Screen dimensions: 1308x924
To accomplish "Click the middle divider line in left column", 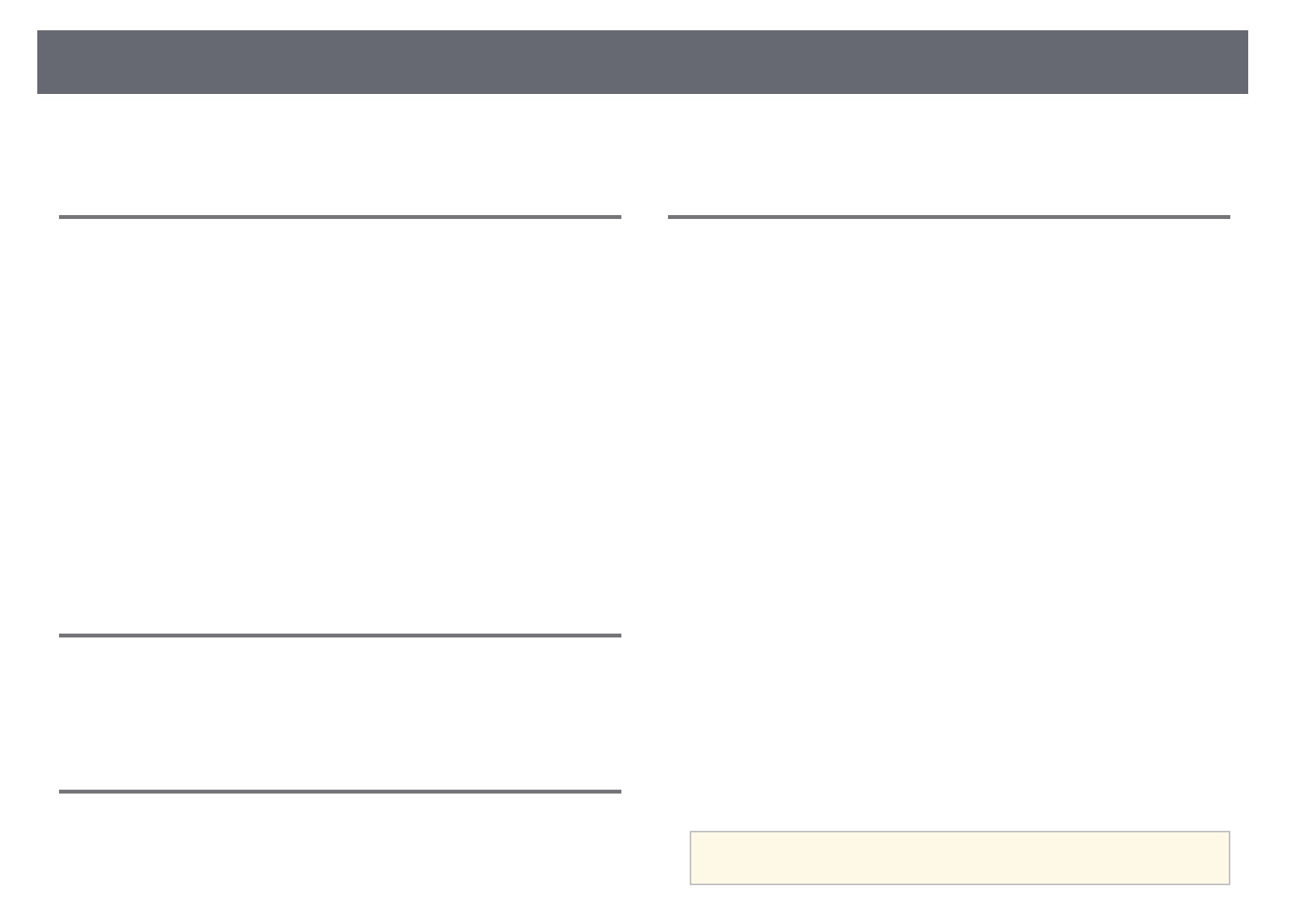I will [x=339, y=635].
